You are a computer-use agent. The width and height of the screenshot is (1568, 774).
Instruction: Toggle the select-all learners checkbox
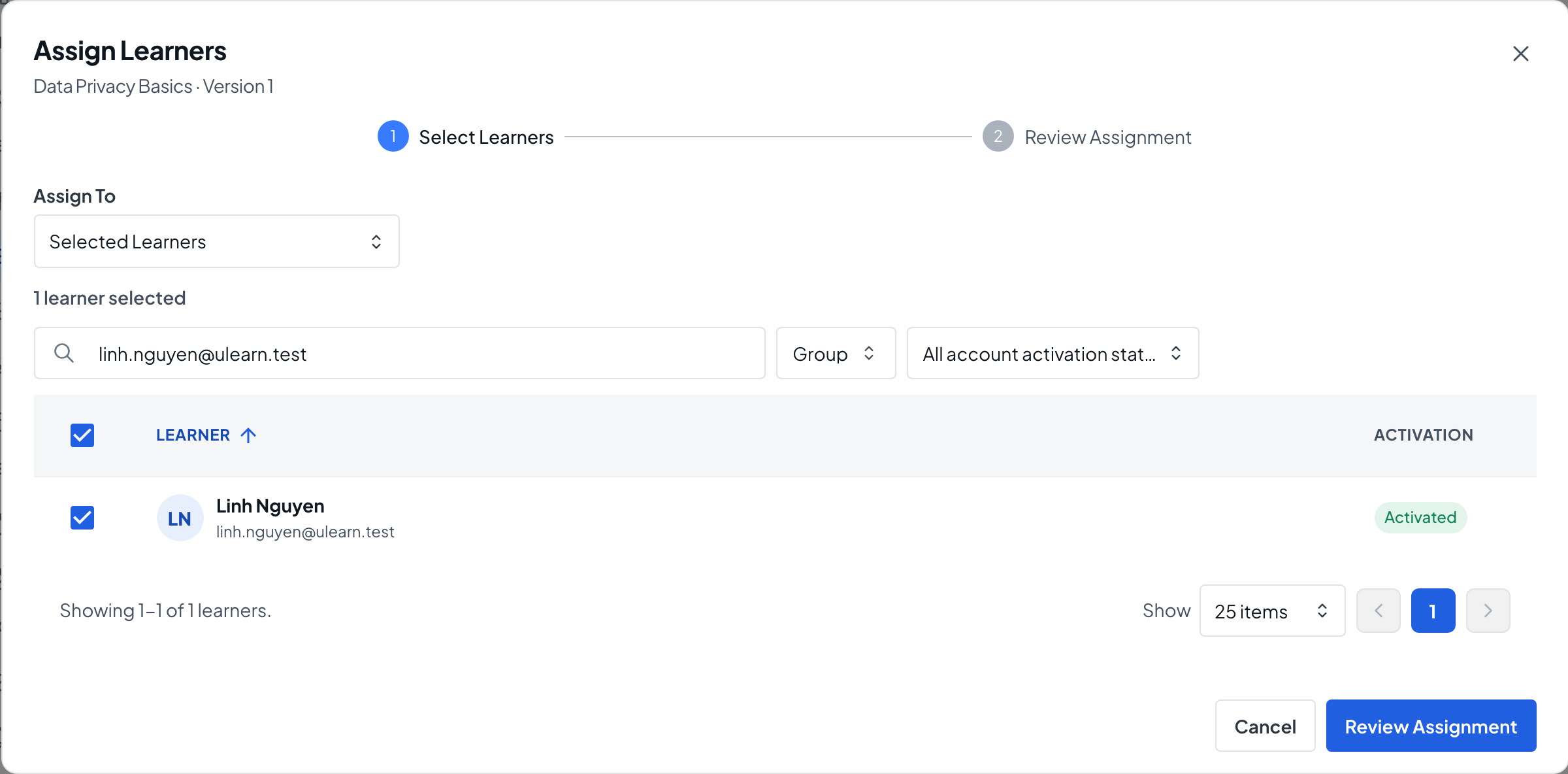click(82, 435)
